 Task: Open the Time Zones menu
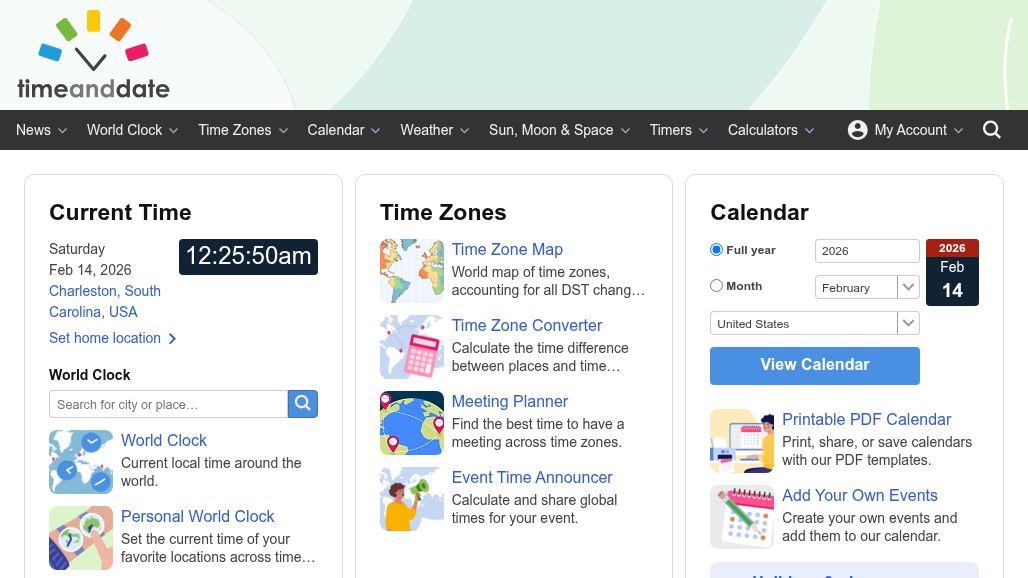243,130
